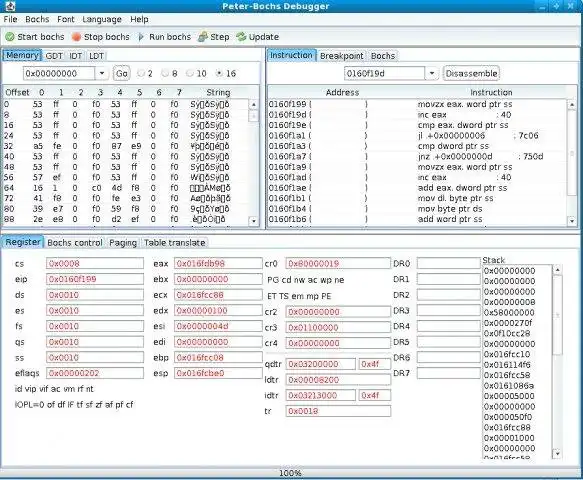Open the memory address dropdown arrow
The image size is (583, 480).
click(x=102, y=73)
